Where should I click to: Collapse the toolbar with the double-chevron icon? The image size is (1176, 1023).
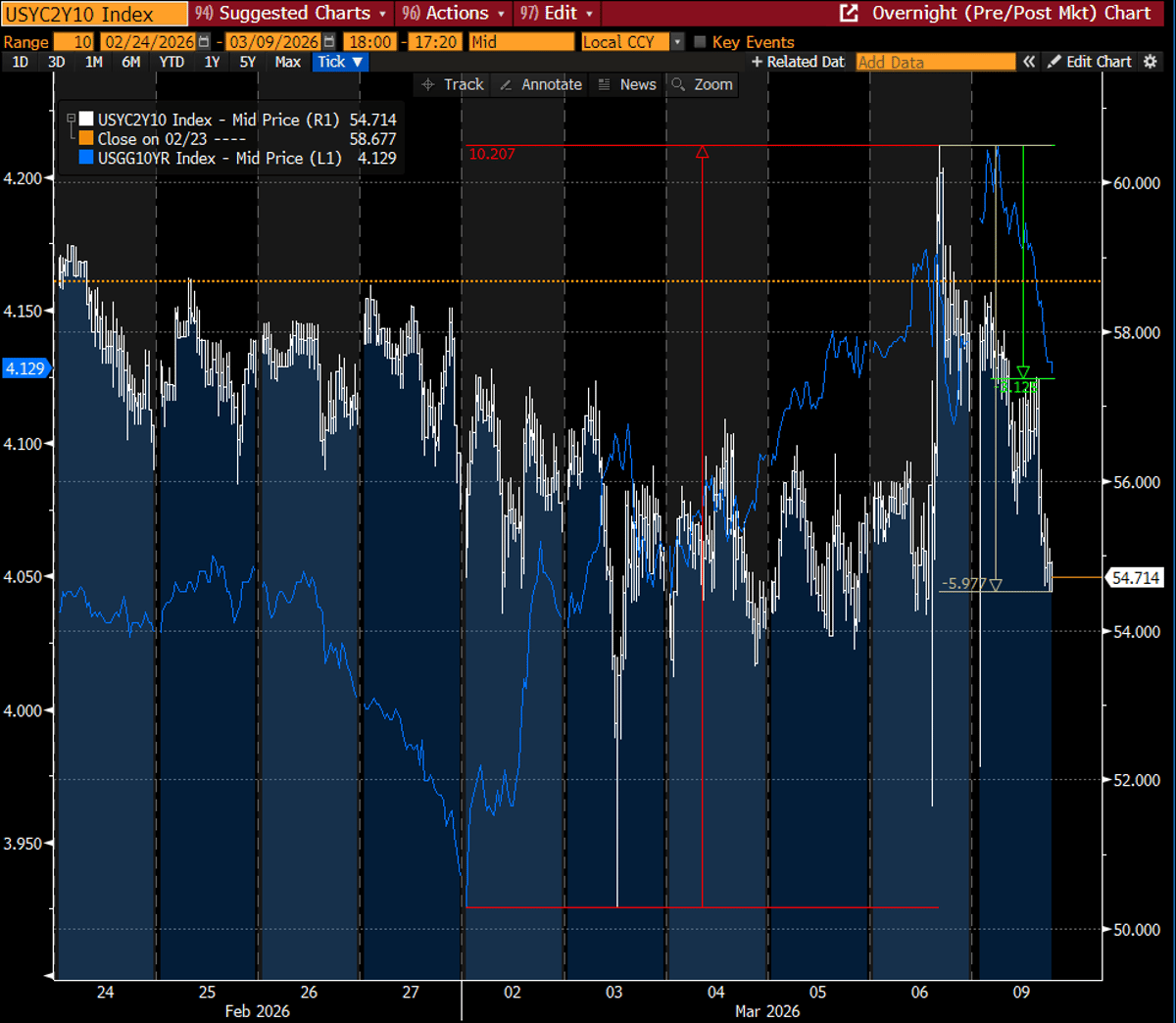pos(1029,61)
